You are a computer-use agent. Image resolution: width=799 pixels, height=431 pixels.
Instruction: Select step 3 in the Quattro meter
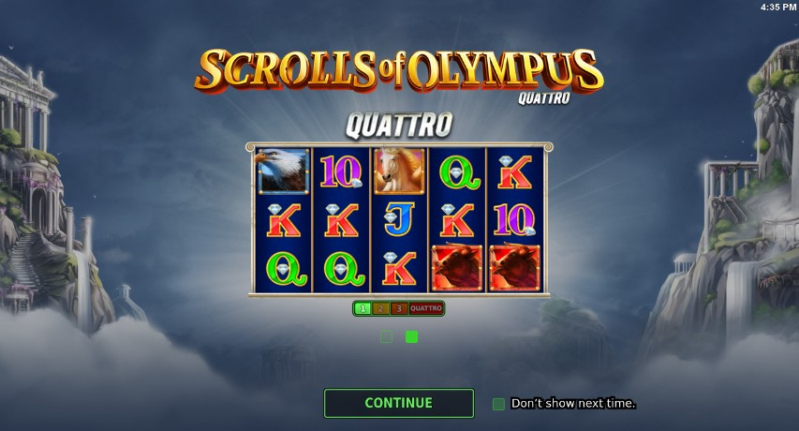tap(399, 308)
